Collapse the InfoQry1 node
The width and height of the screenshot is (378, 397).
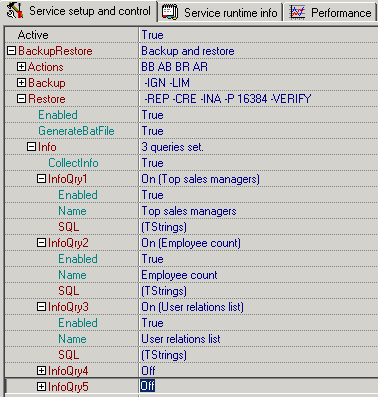41,179
